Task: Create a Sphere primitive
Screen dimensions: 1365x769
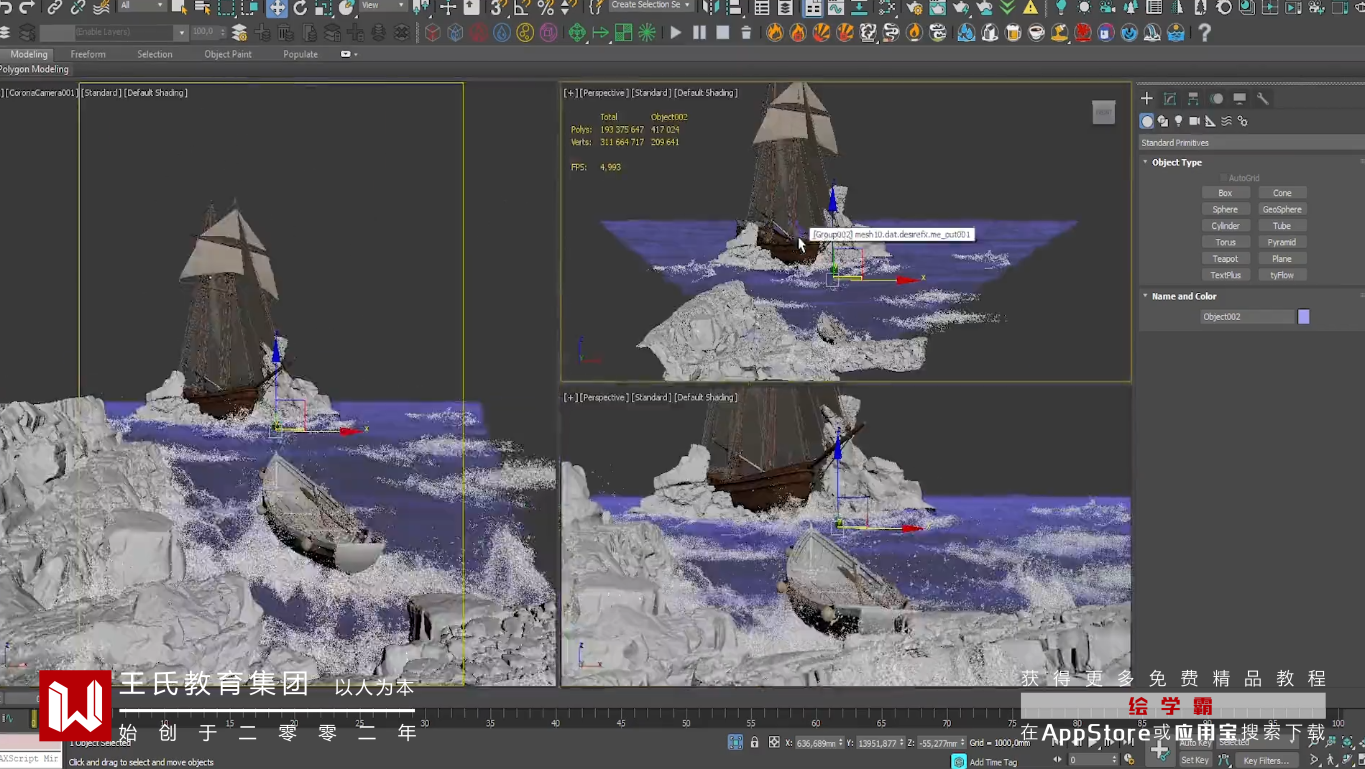Action: pyautogui.click(x=1225, y=210)
